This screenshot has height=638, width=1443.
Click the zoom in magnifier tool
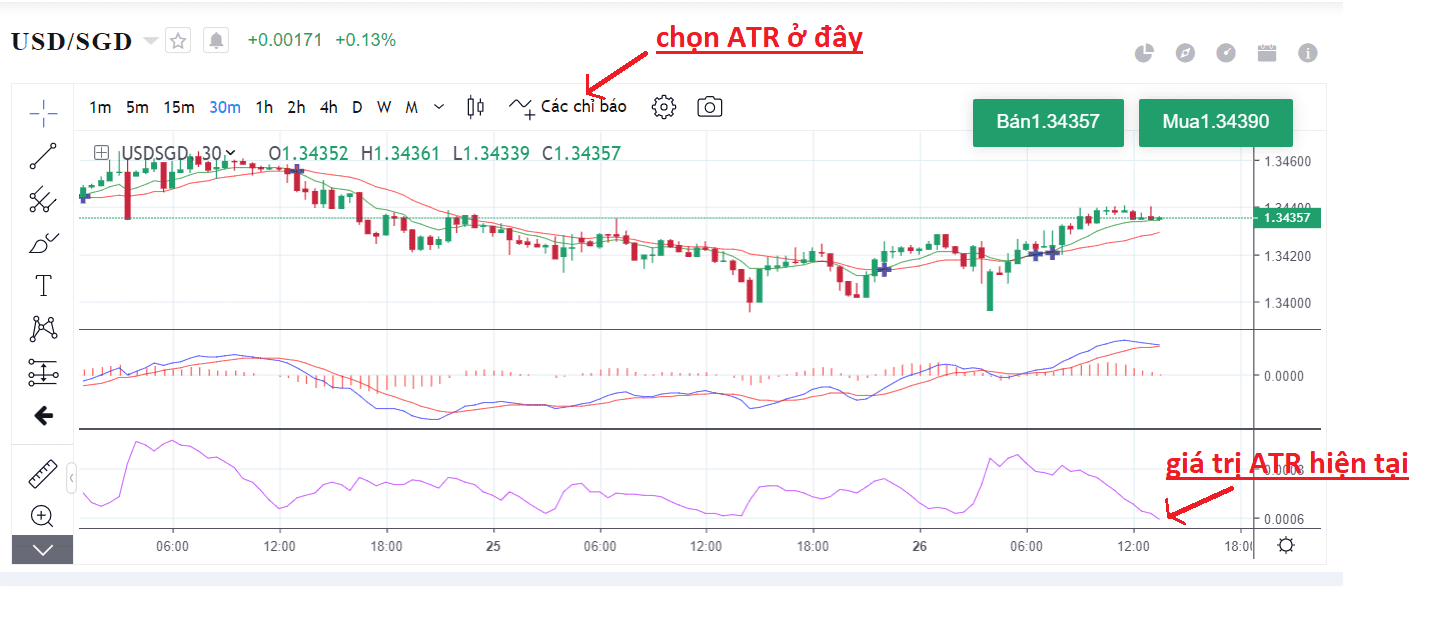click(42, 516)
